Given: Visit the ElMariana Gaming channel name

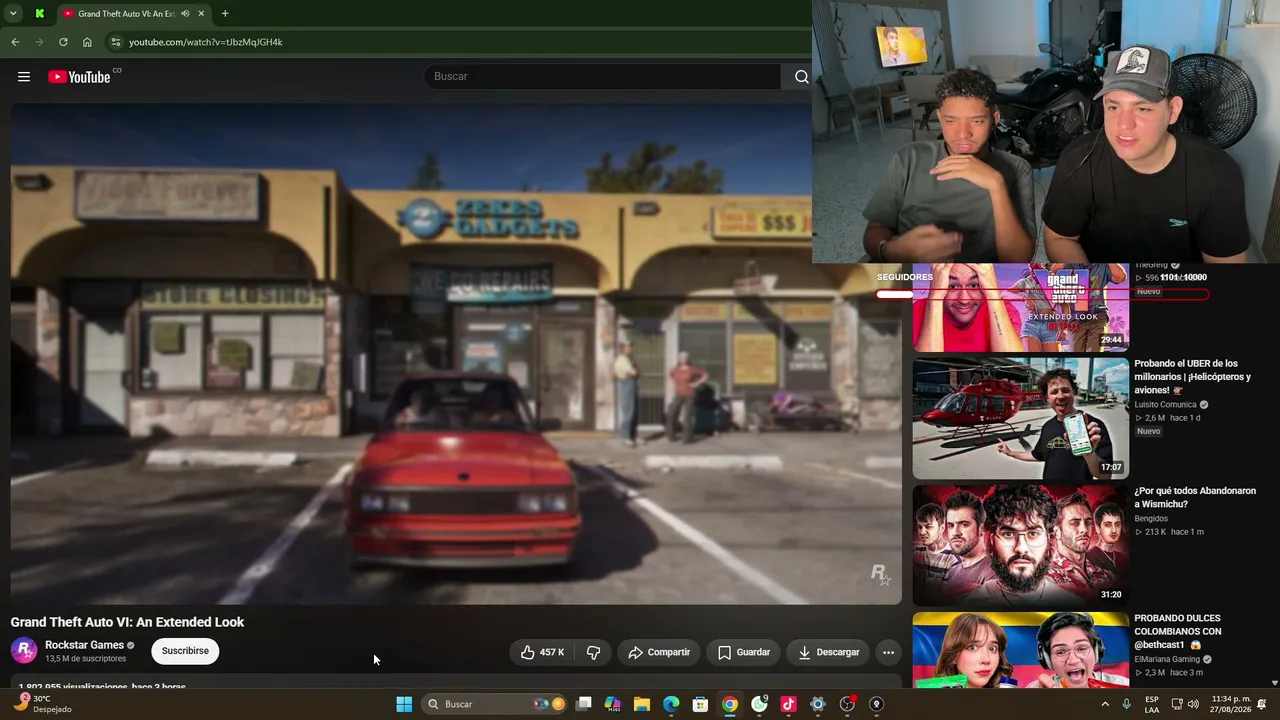Looking at the screenshot, I should tap(1167, 660).
